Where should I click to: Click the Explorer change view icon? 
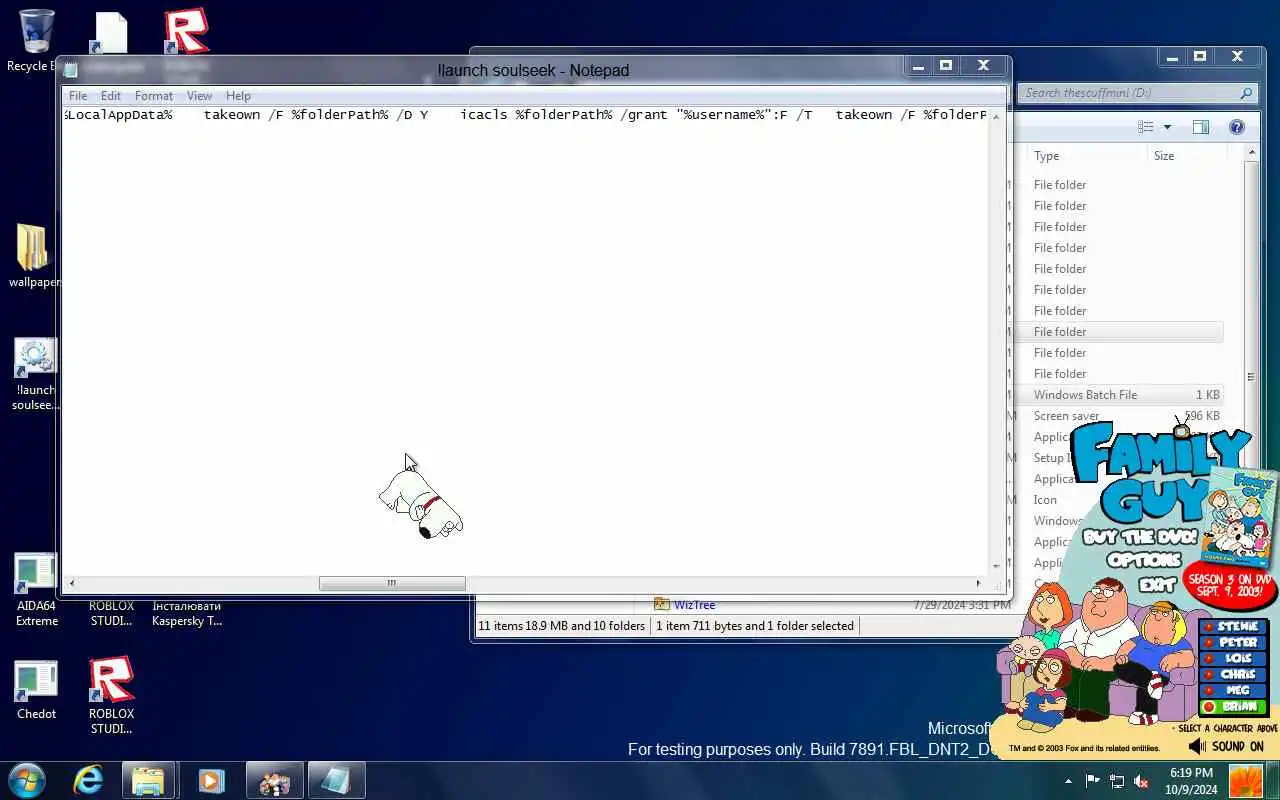[1146, 127]
